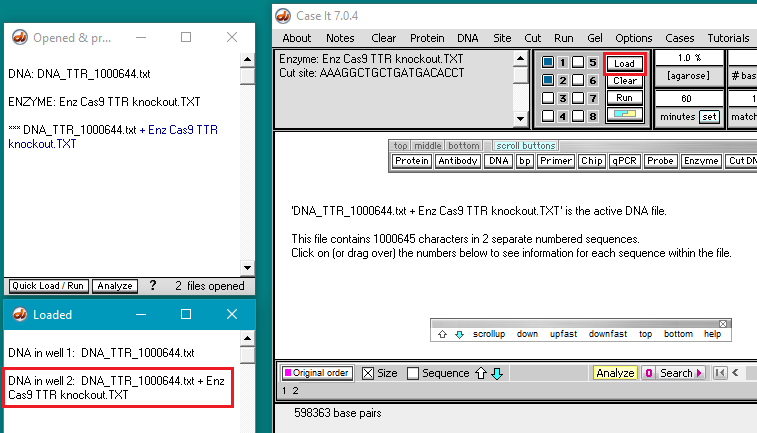This screenshot has width=757, height=433.
Task: Click the Opened & processed window logo icon
Action: point(20,37)
